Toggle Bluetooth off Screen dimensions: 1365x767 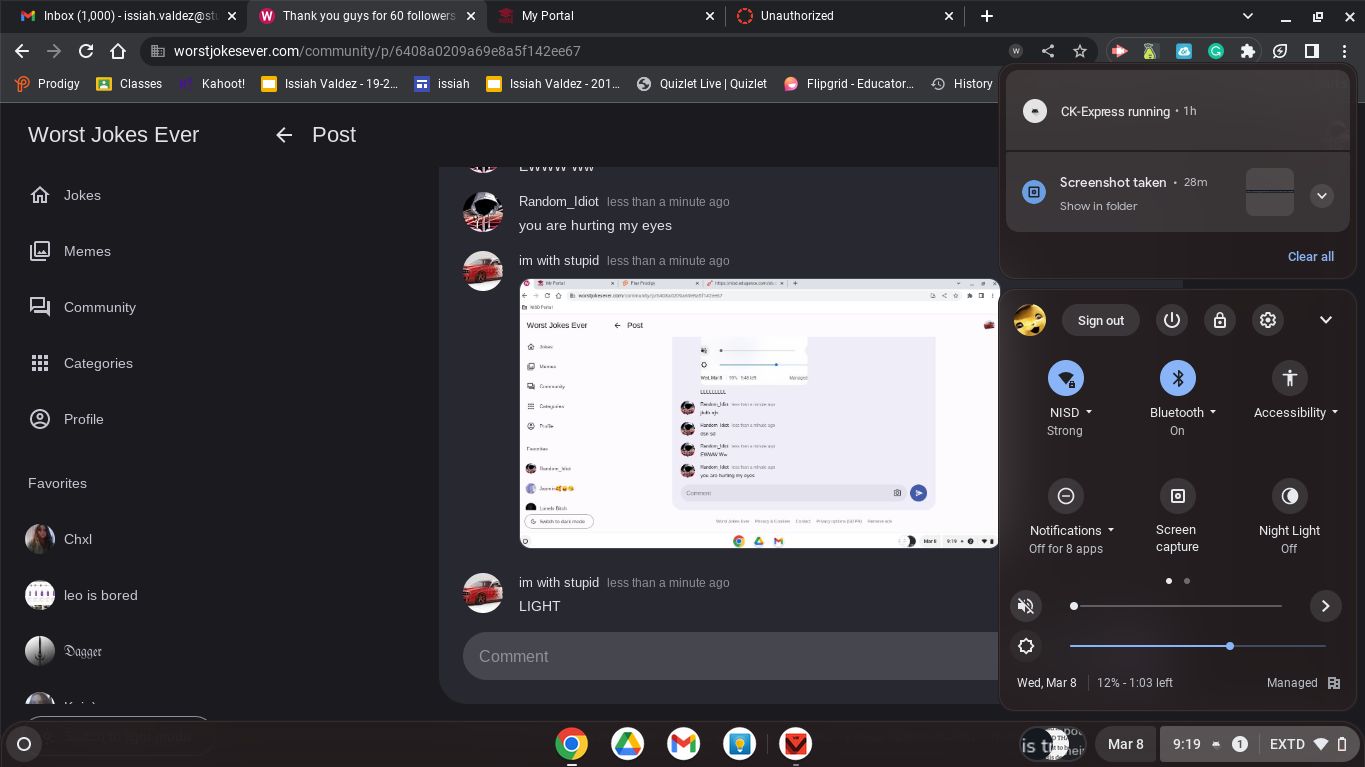(x=1177, y=378)
